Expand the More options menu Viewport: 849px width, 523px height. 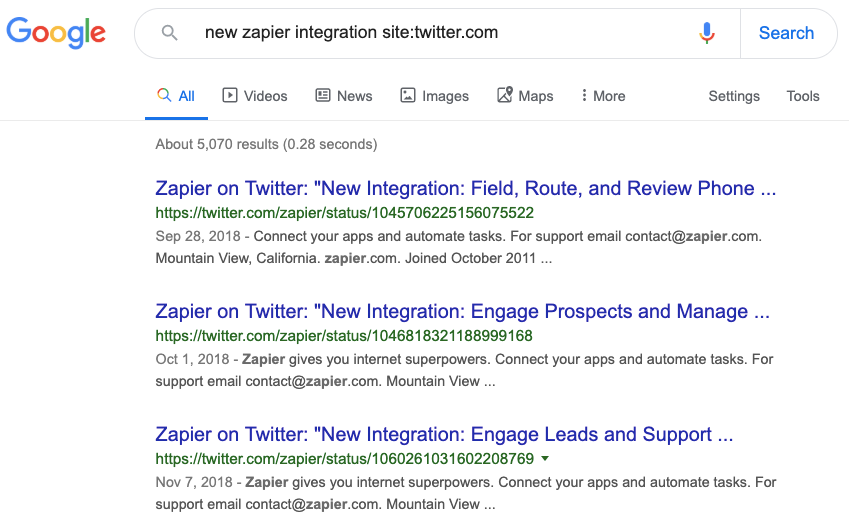pyautogui.click(x=603, y=96)
